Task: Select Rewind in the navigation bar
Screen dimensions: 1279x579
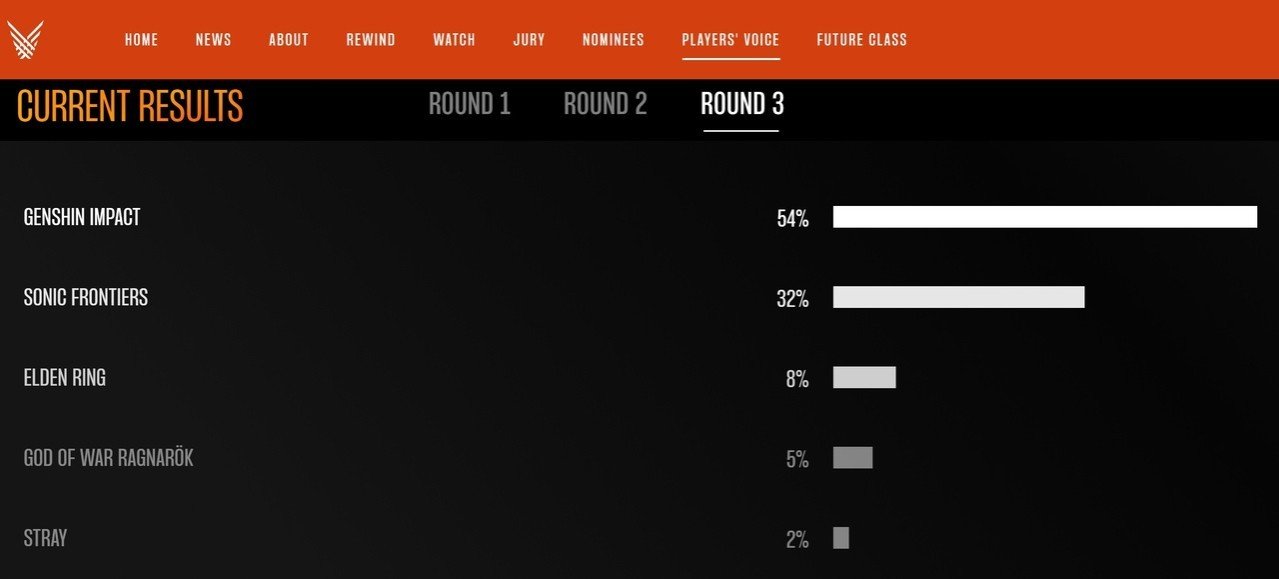Action: click(x=371, y=40)
